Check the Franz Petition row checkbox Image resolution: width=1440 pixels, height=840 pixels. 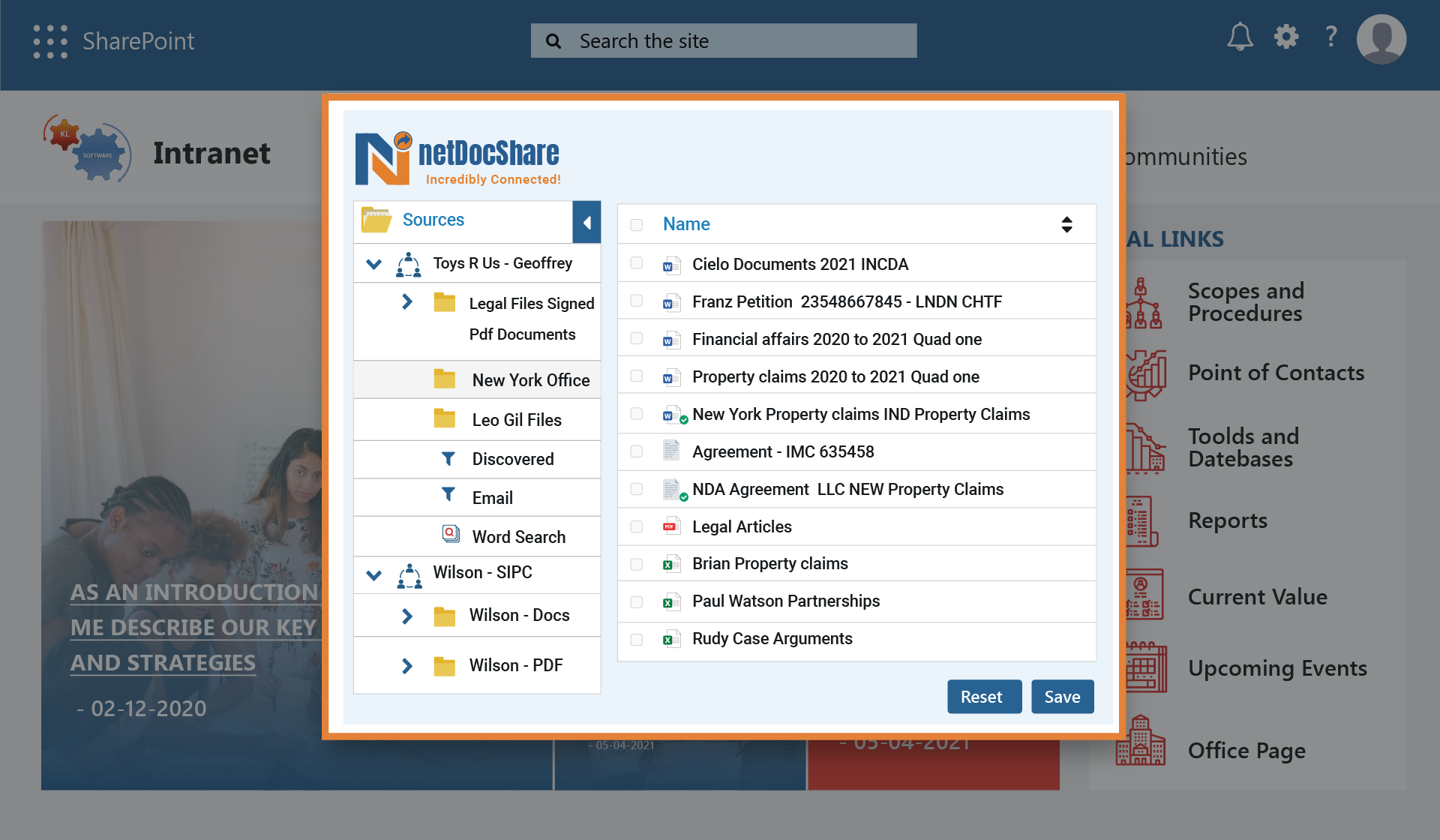[637, 301]
